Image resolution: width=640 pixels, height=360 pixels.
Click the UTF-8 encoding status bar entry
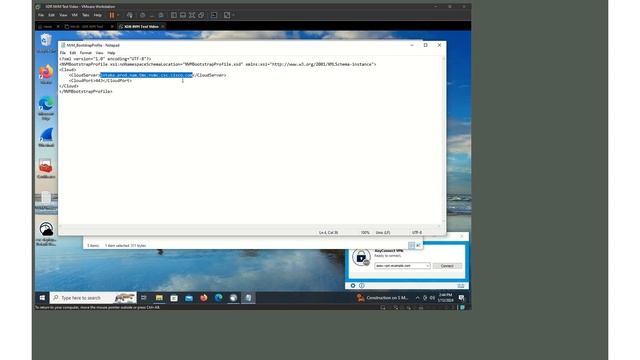pos(417,232)
